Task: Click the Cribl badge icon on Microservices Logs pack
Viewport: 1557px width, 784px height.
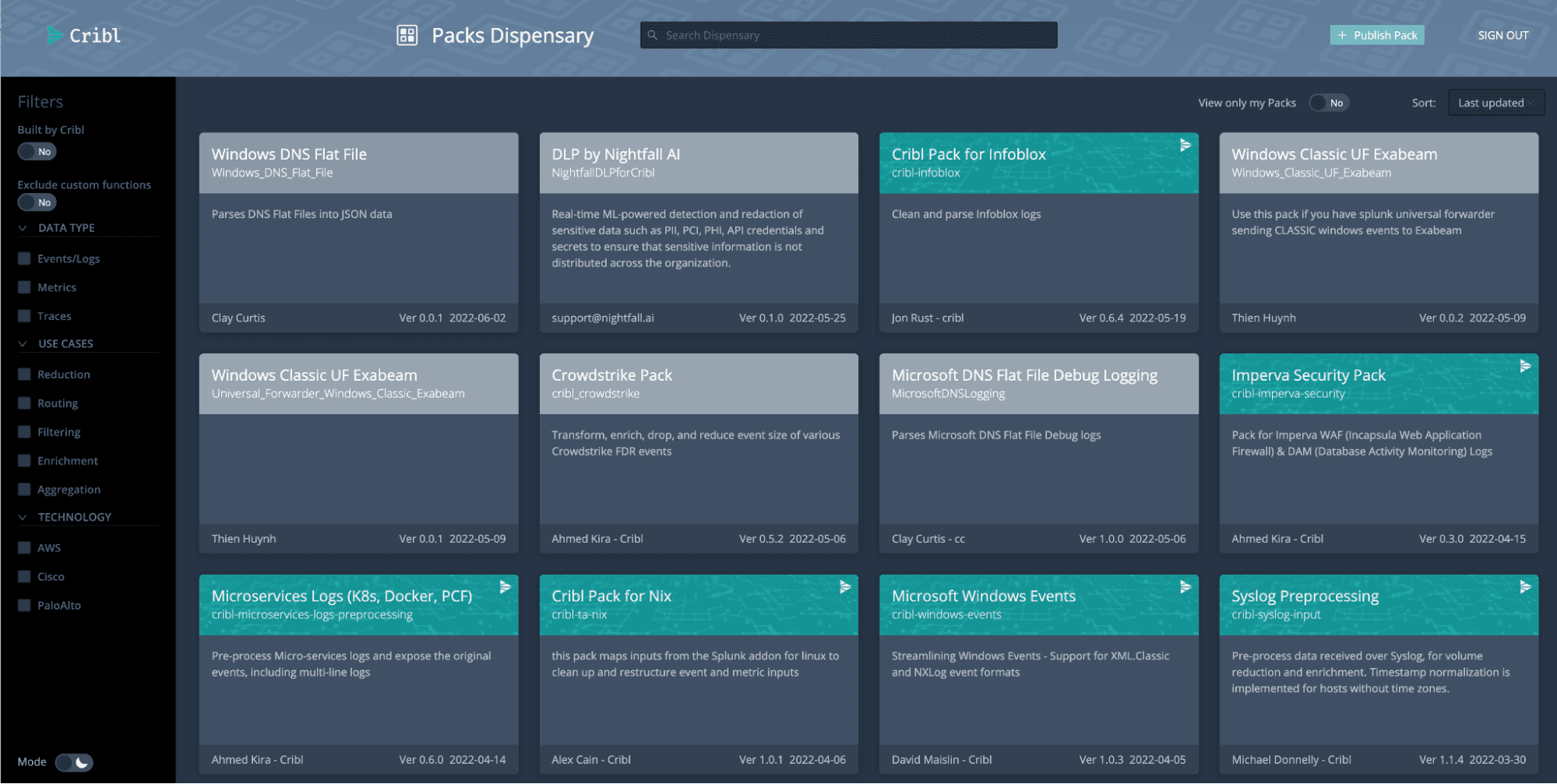Action: coord(505,587)
